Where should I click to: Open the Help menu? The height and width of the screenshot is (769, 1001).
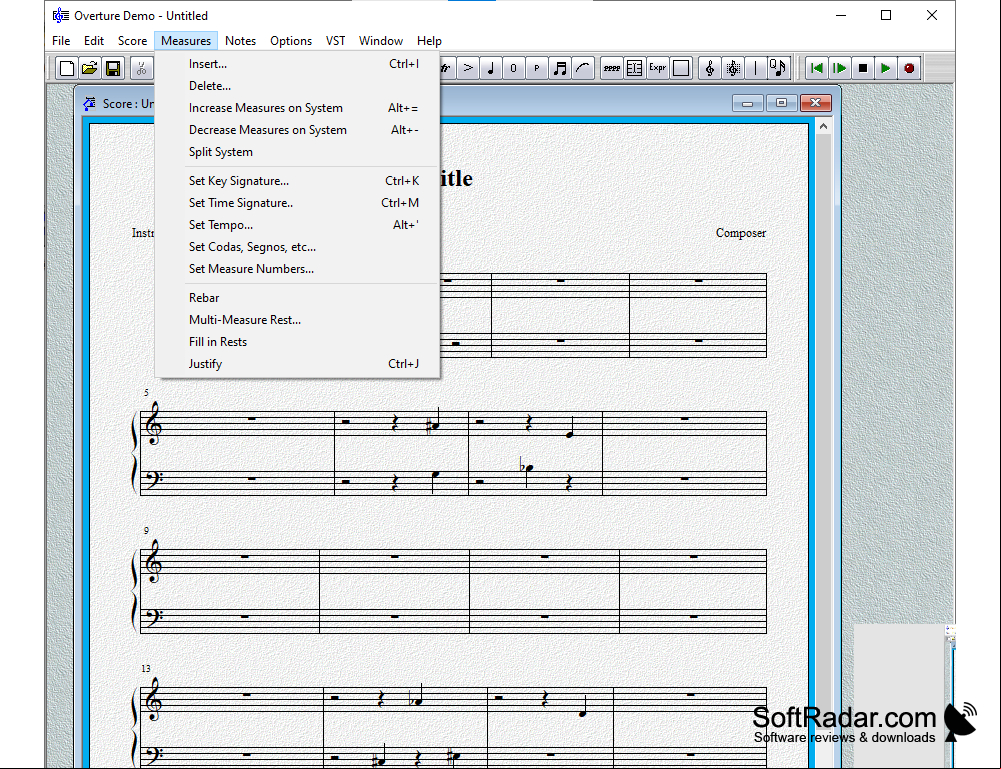[430, 41]
